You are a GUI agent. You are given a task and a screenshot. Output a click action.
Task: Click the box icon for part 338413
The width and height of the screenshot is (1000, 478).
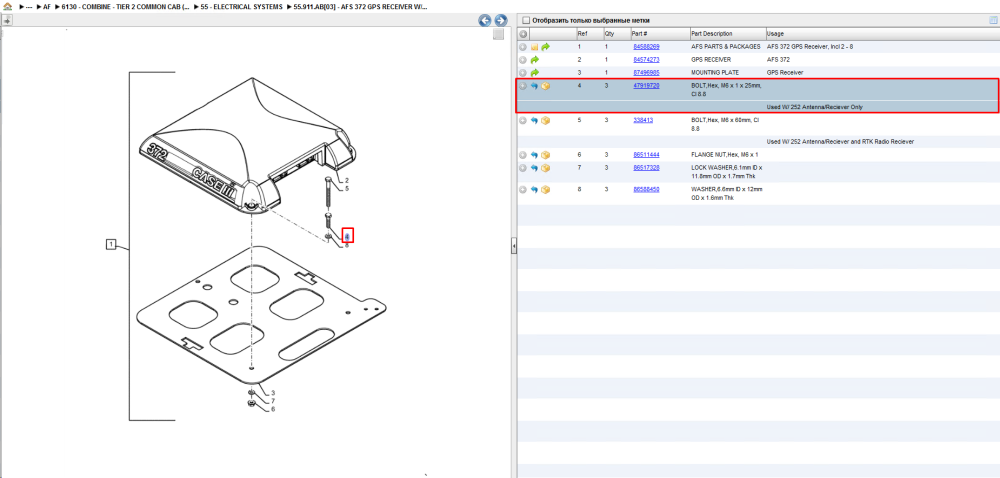pyautogui.click(x=546, y=120)
